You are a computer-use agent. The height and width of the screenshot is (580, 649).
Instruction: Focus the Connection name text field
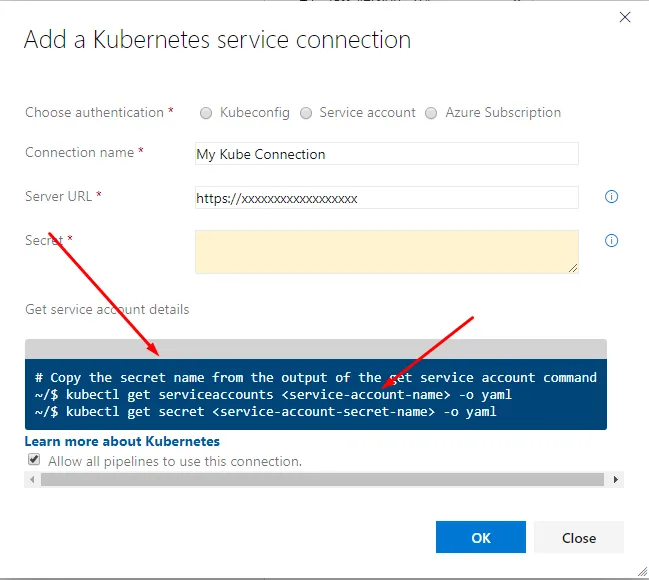[386, 154]
